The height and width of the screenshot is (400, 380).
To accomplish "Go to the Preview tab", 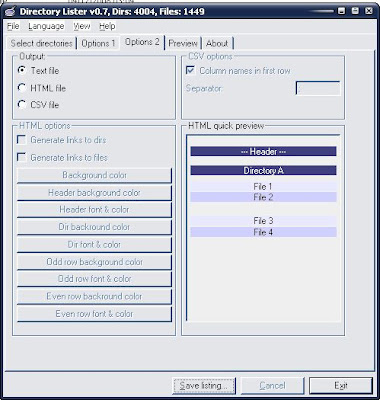I will [x=183, y=43].
